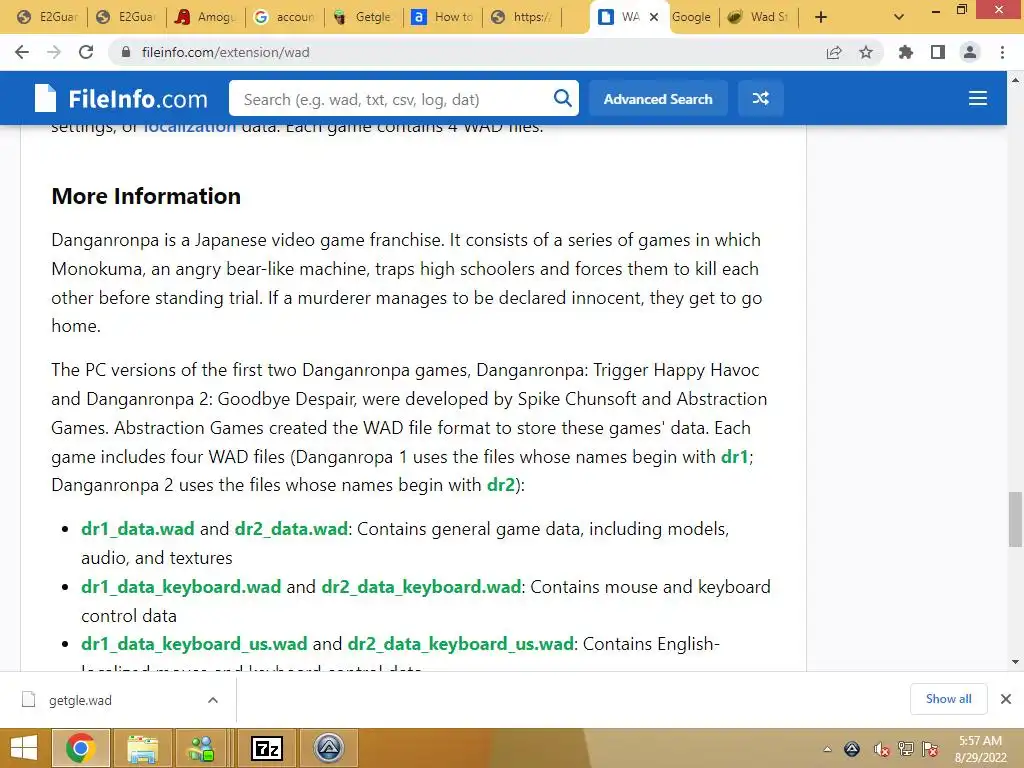
Task: Go back to the previous page
Action: 22,52
